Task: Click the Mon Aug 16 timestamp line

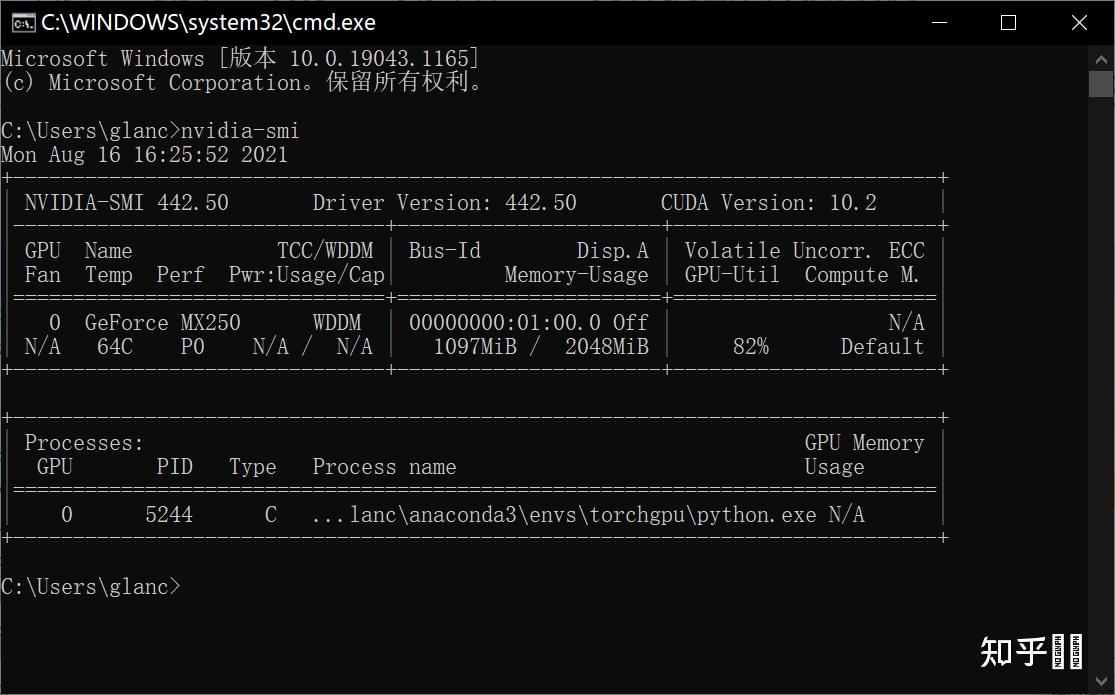Action: (x=144, y=155)
